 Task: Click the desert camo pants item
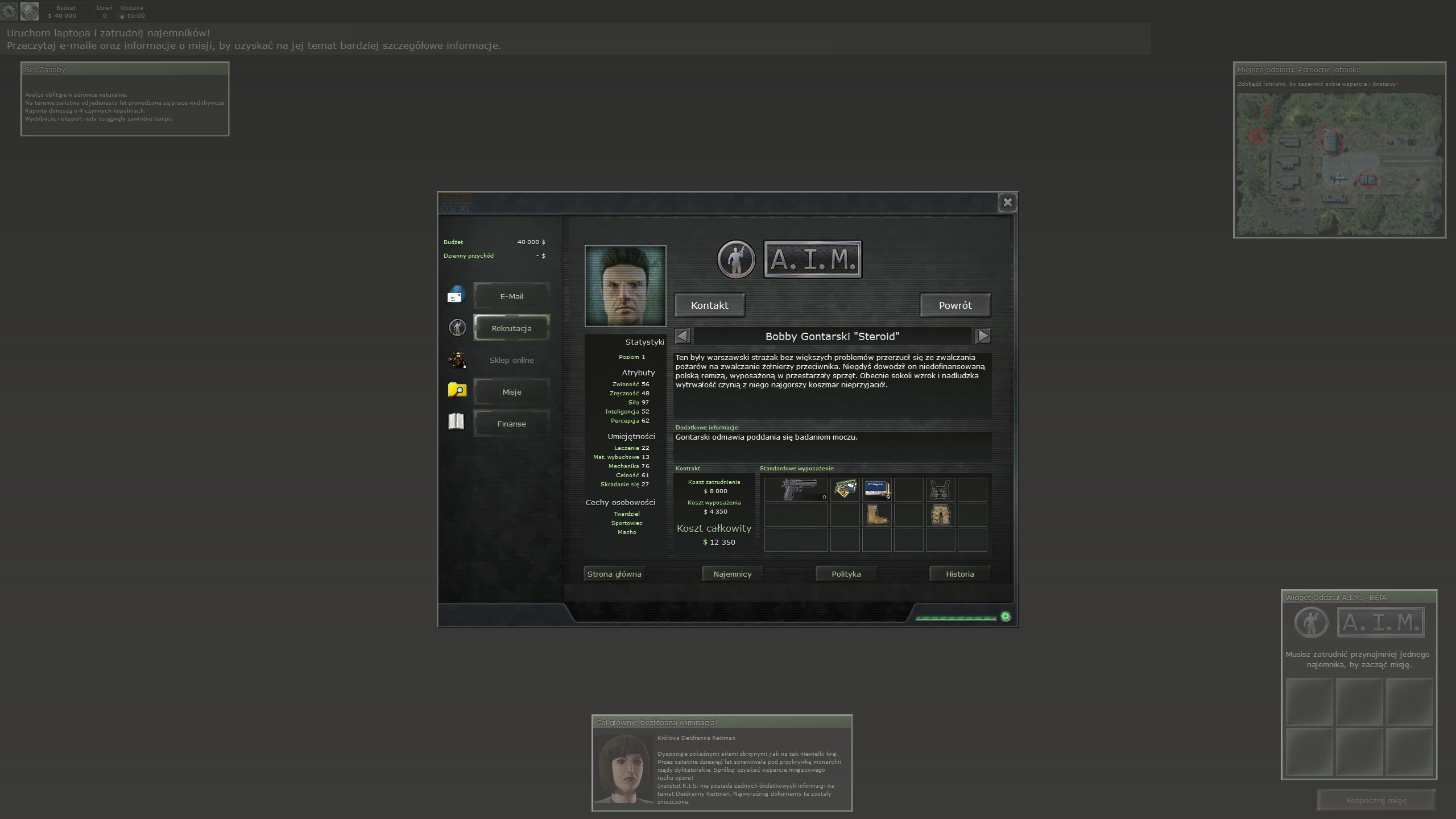point(940,515)
